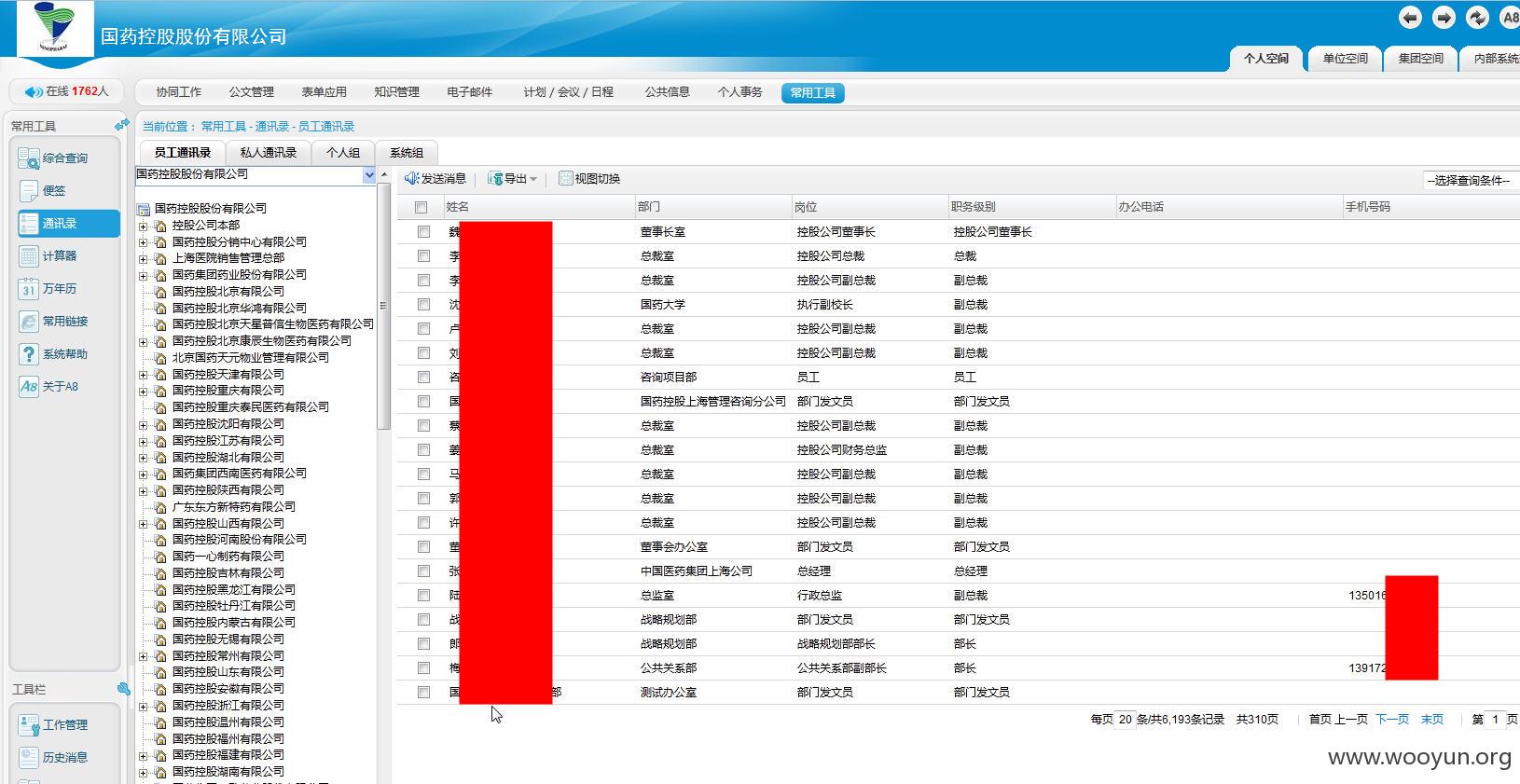The width and height of the screenshot is (1520, 784).
Task: Check the row with 中国医药集团上海公司
Action: coord(424,571)
